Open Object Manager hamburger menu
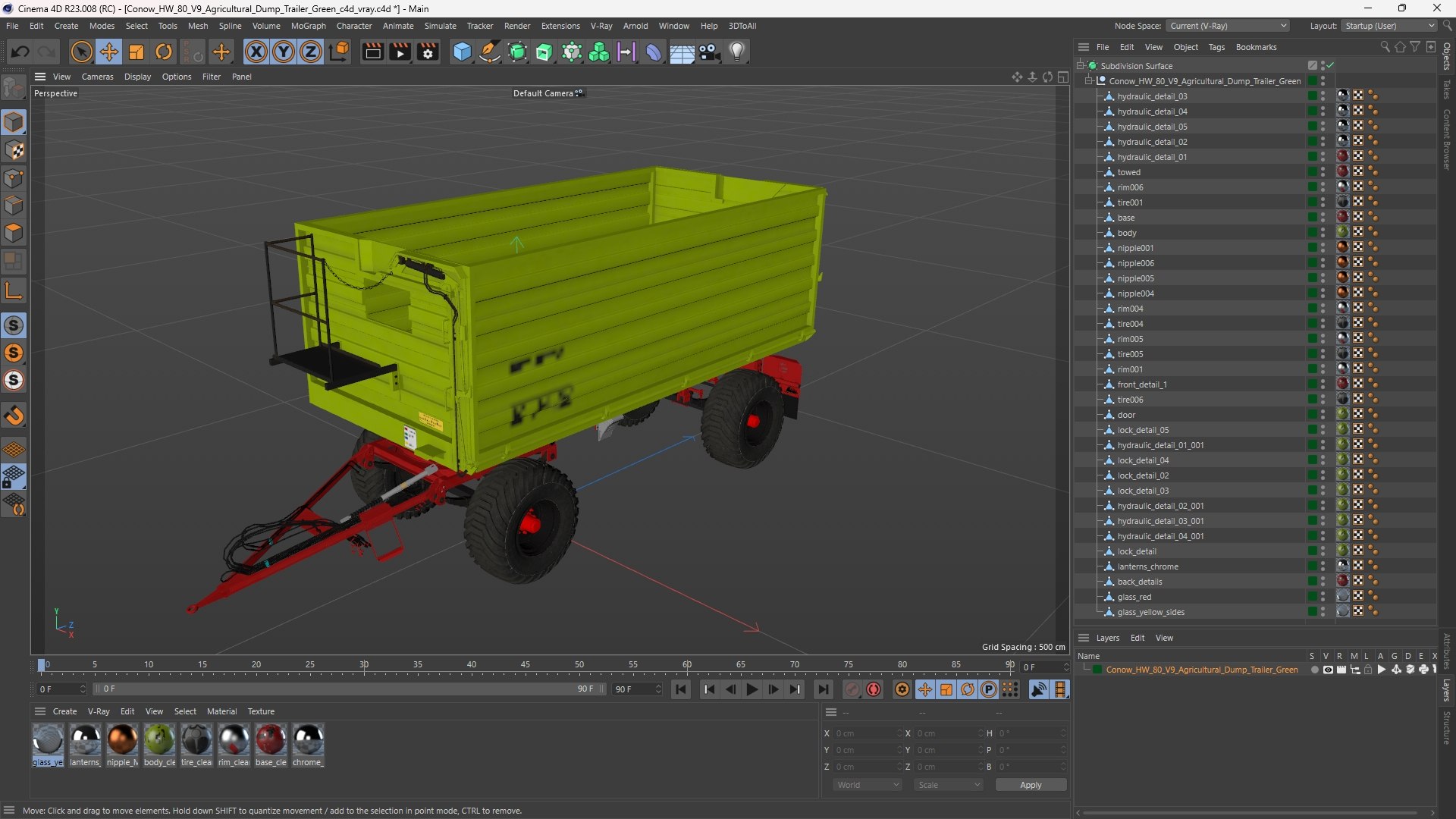The height and width of the screenshot is (819, 1456). click(x=1084, y=47)
